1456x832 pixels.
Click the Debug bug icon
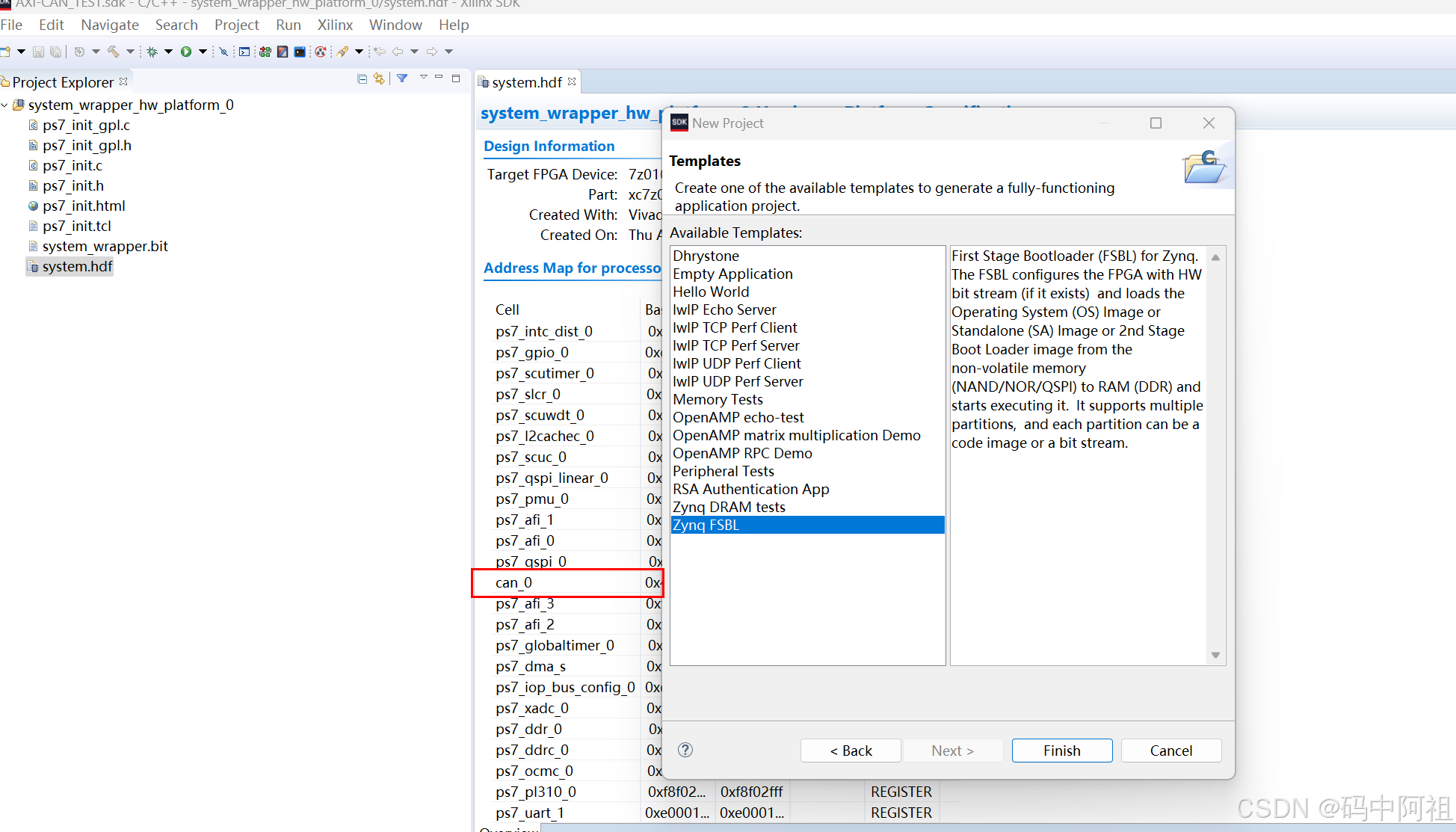[x=152, y=52]
